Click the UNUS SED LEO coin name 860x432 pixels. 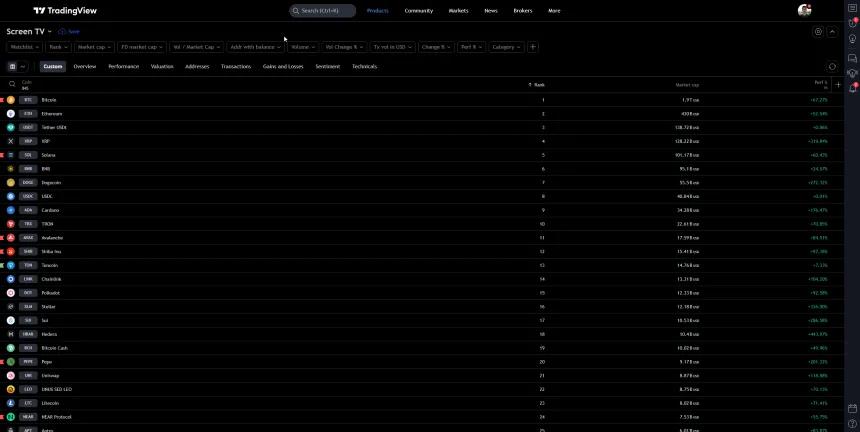(x=56, y=389)
